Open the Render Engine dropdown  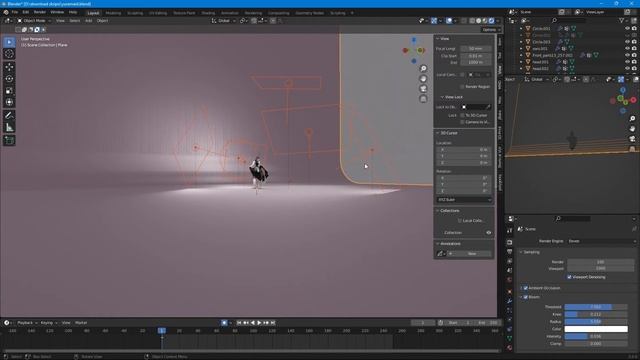coord(602,241)
